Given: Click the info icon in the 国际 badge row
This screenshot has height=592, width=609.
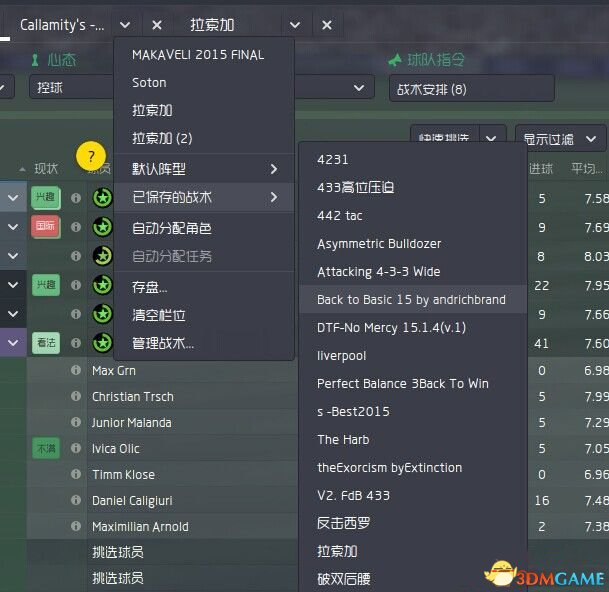Looking at the screenshot, I should (x=76, y=227).
